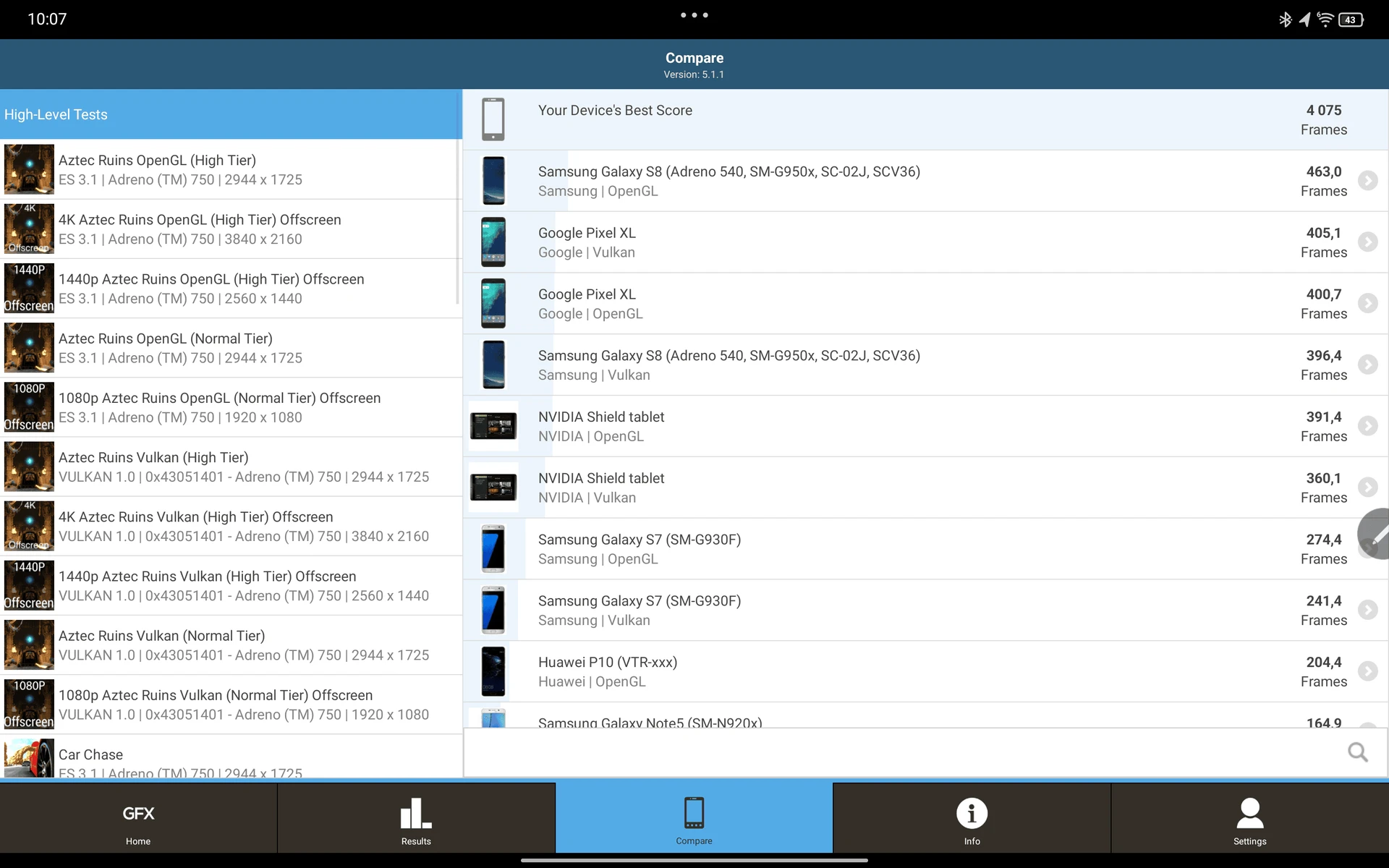
Task: Open Huawei P10 (VTR-xxx) entry
Action: pyautogui.click(x=925, y=671)
